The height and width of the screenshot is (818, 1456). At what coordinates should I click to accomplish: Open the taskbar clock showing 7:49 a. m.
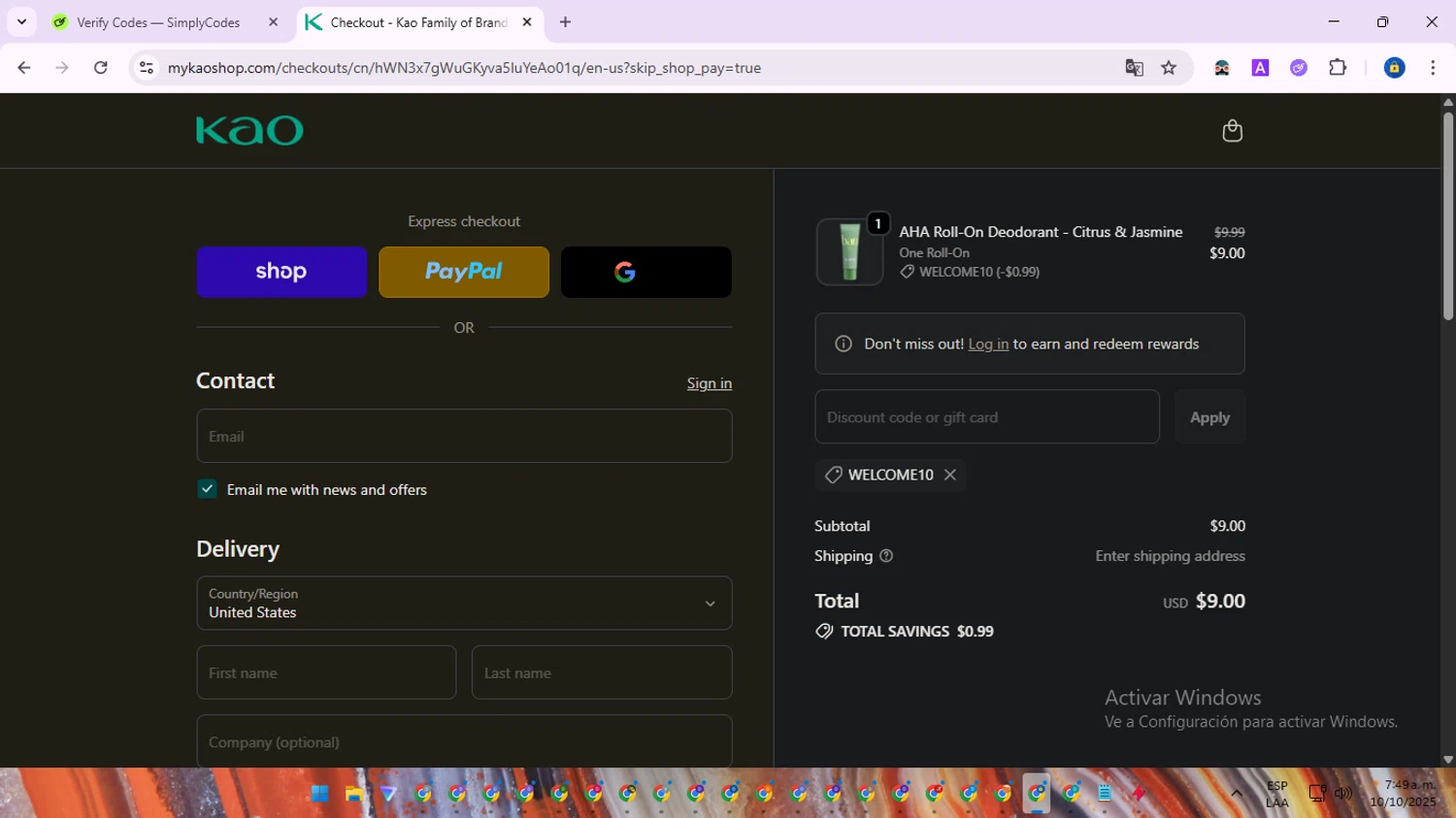1403,794
